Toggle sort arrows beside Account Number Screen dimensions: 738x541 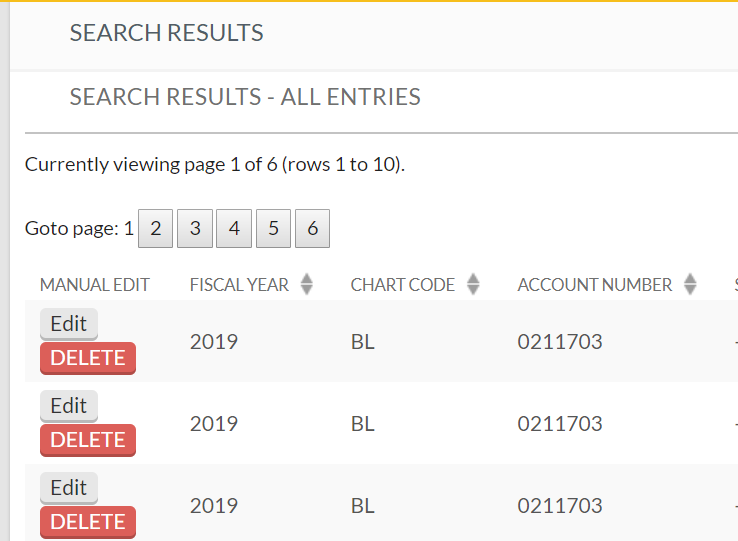690,285
